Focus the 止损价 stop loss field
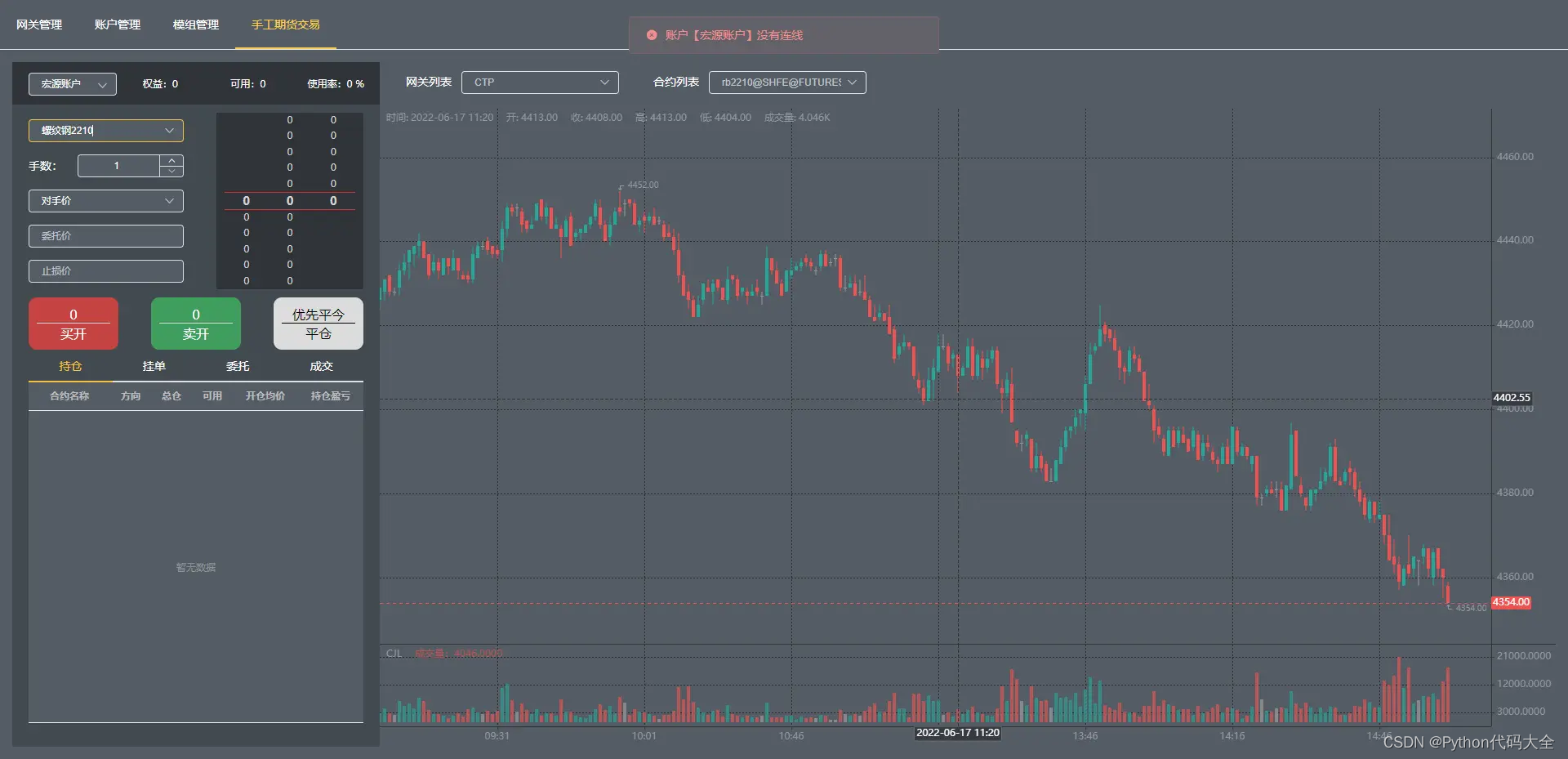This screenshot has width=1568, height=759. [106, 271]
